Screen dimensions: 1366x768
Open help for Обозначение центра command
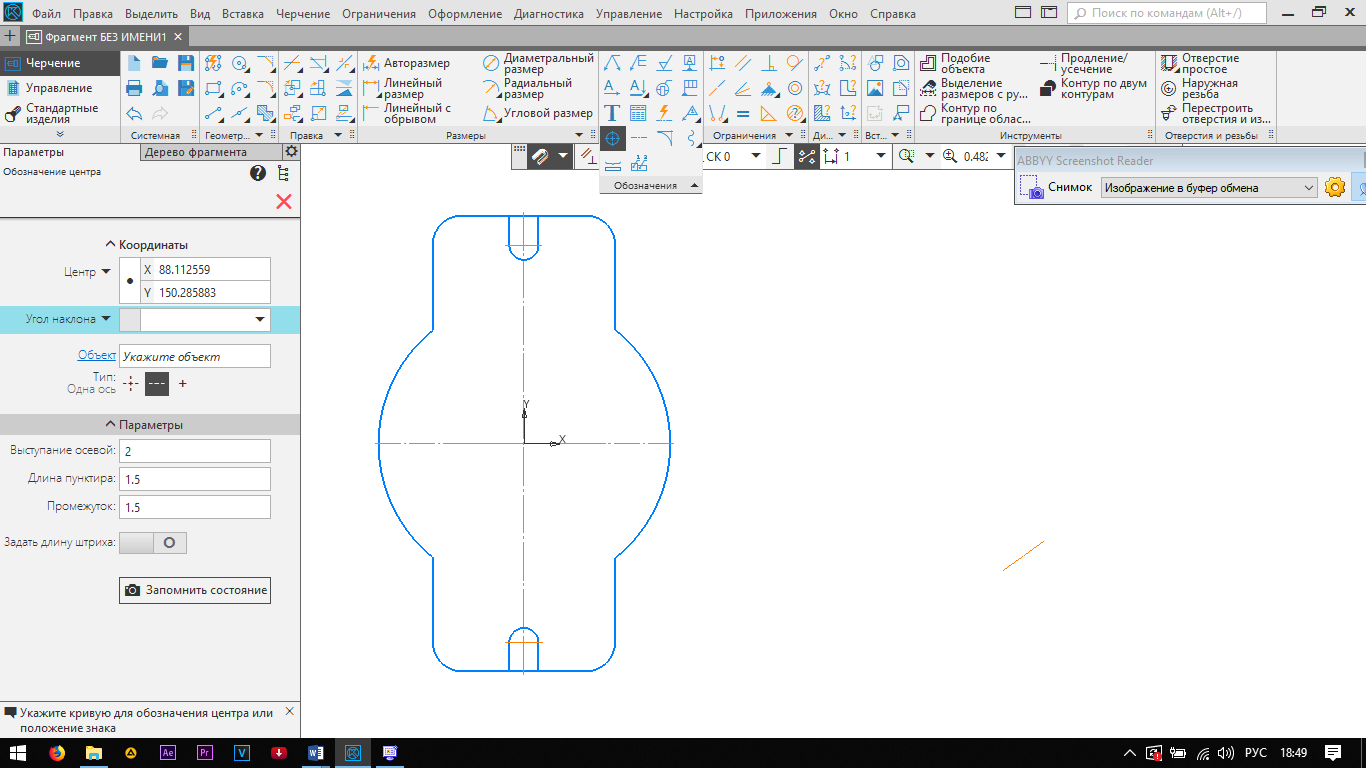[258, 173]
